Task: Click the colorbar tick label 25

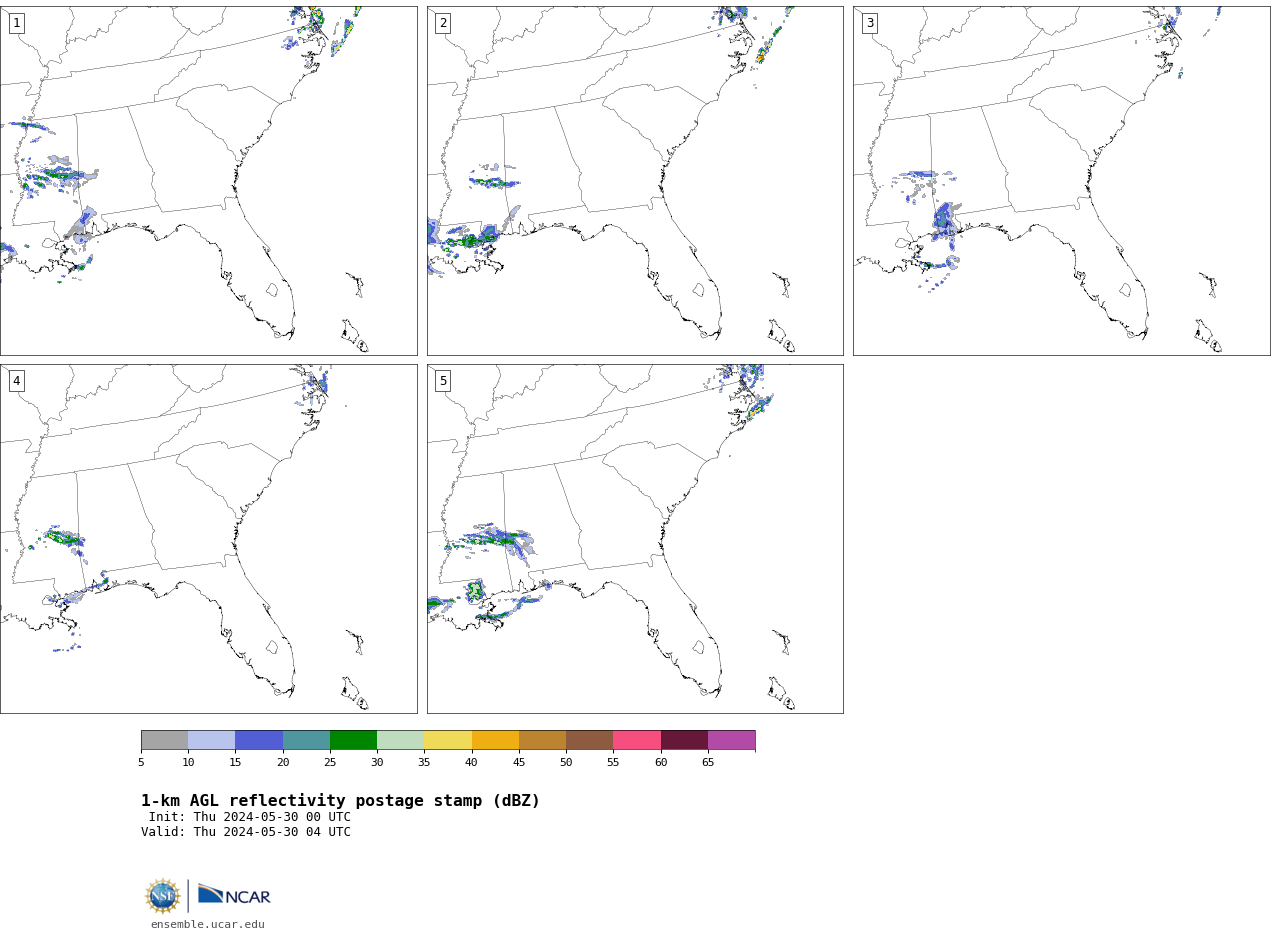Action: click(330, 763)
